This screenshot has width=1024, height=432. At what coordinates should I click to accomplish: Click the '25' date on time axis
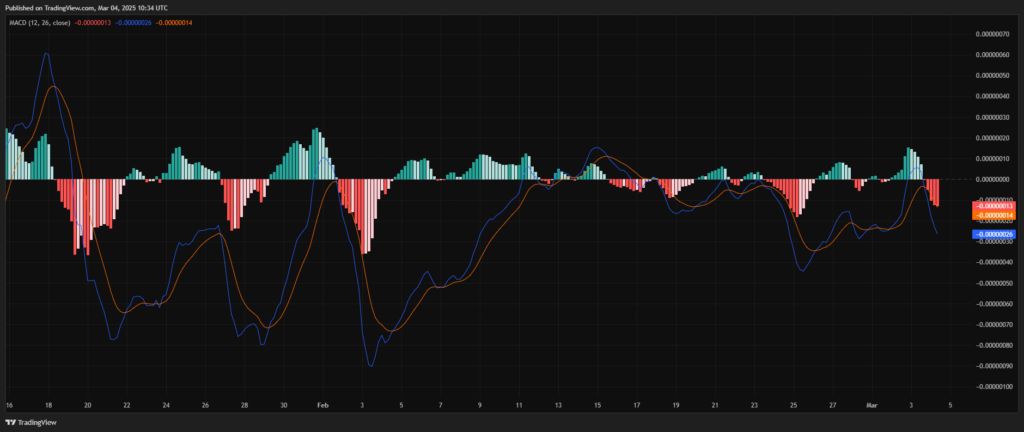tap(793, 405)
